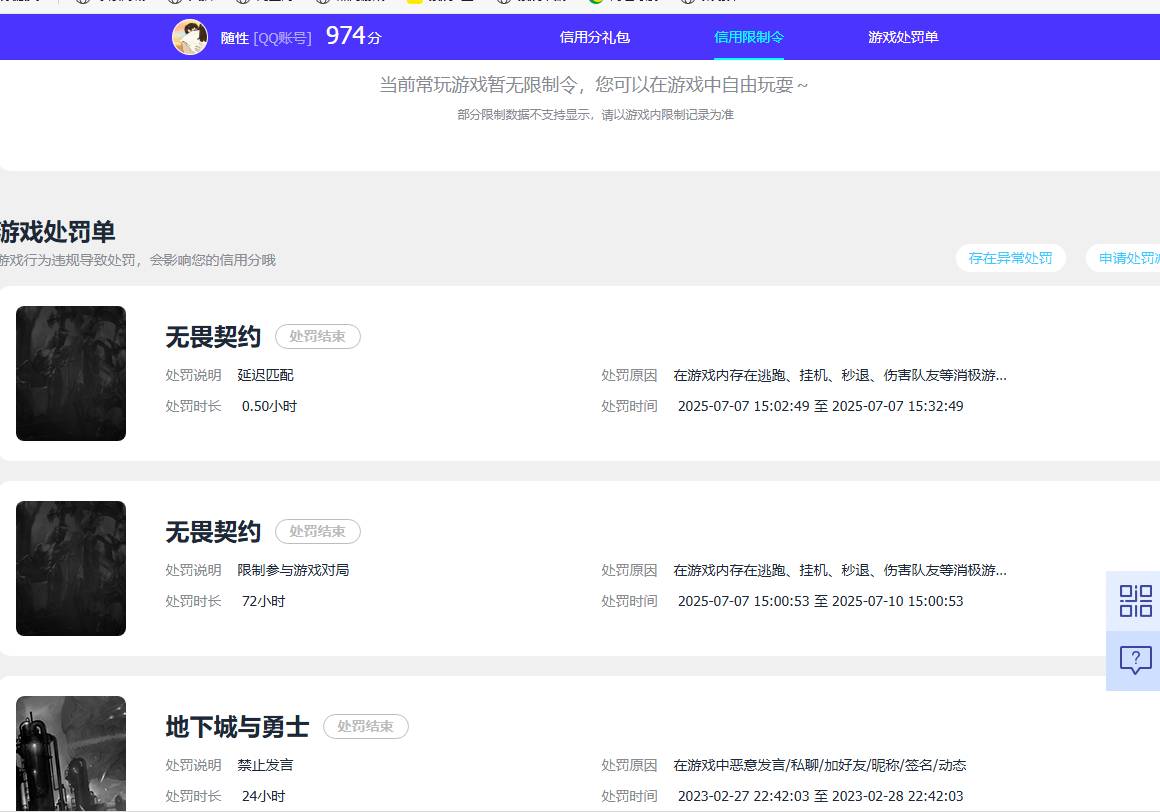1160x812 pixels.
Task: Click the 处罚结束 badge on the first 无畏契约 record
Action: pyautogui.click(x=318, y=336)
